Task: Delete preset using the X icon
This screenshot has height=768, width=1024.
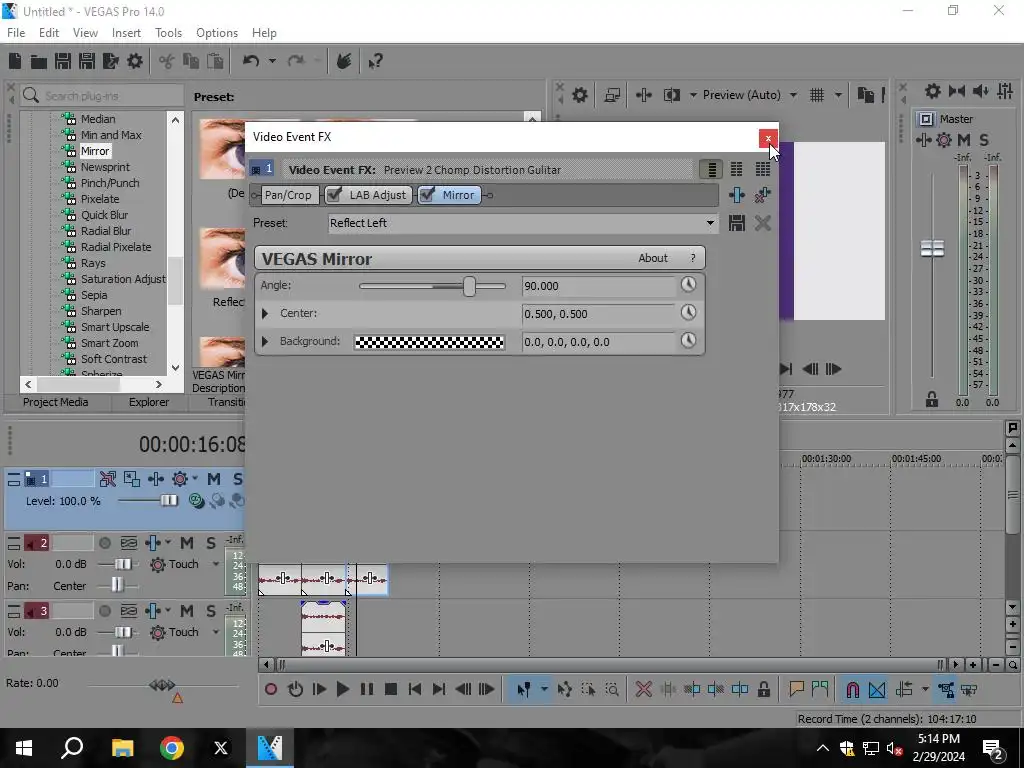Action: coord(762,223)
